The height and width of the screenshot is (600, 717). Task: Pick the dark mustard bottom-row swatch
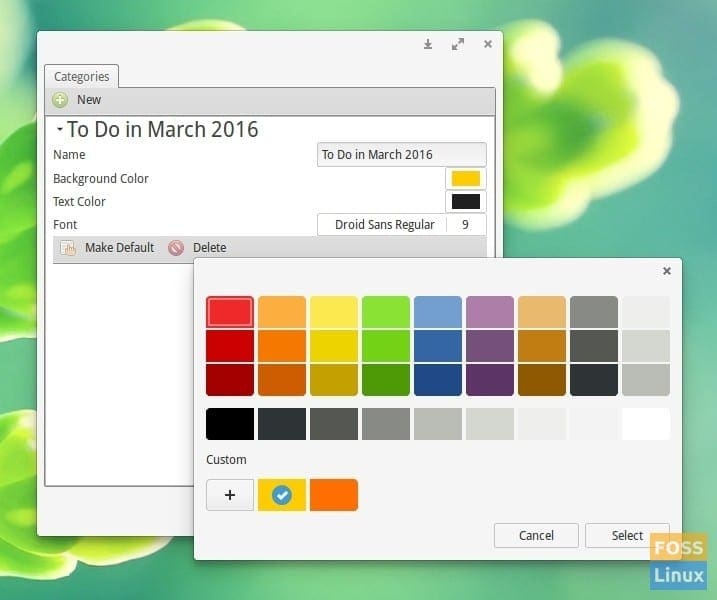(334, 380)
